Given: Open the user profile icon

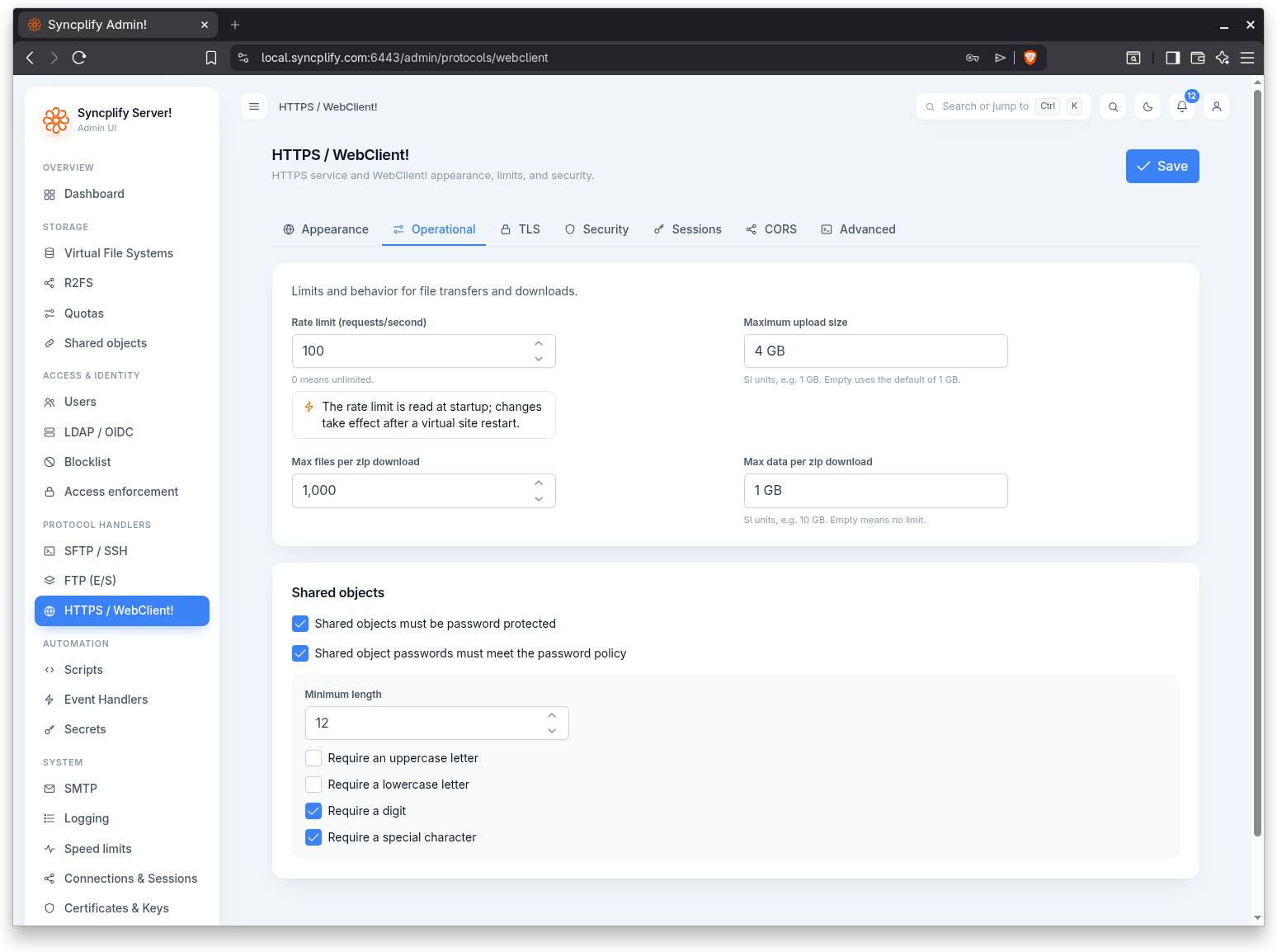Looking at the screenshot, I should click(x=1217, y=106).
